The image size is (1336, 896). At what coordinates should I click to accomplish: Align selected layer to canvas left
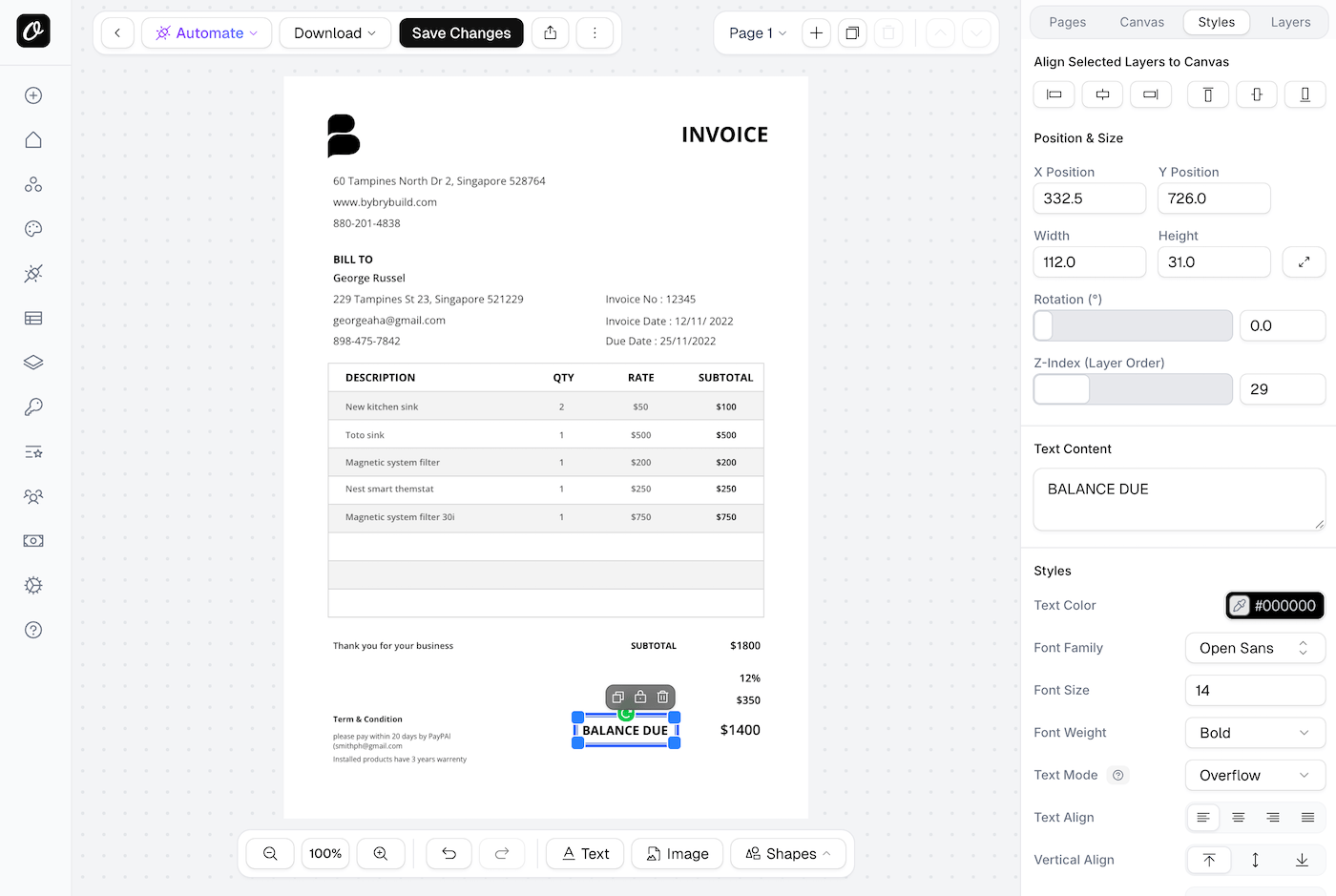click(1054, 94)
